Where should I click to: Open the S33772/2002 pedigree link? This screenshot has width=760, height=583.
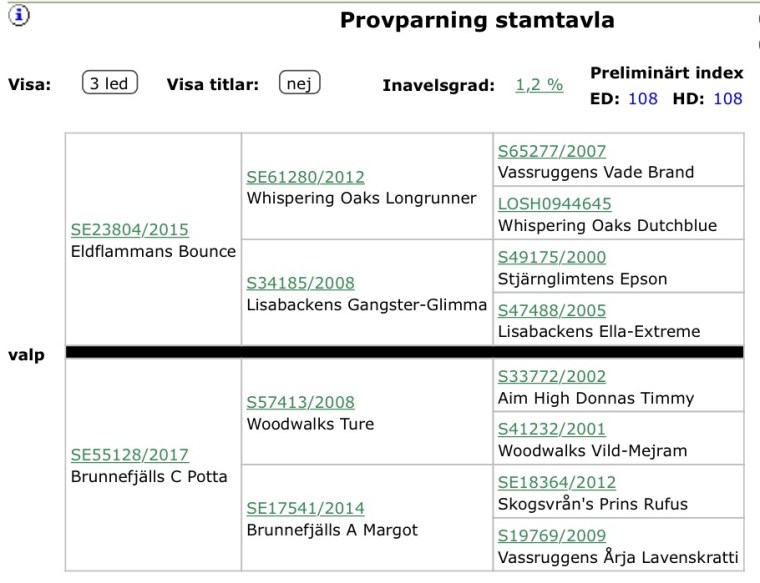tap(552, 376)
